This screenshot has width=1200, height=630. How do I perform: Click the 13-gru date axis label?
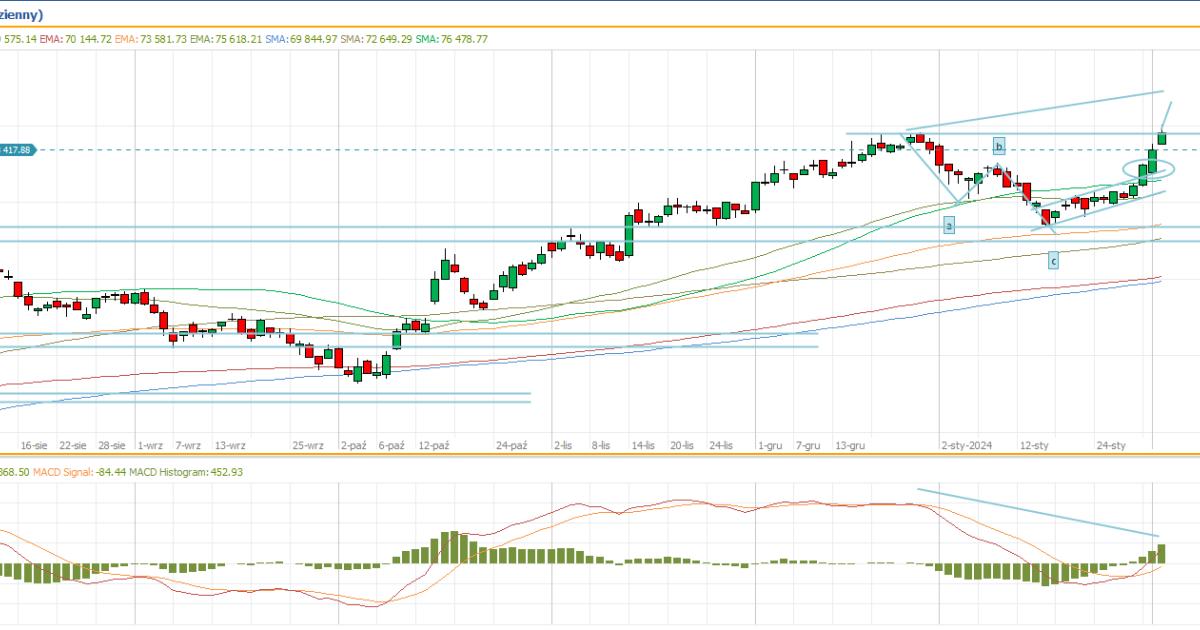(850, 445)
